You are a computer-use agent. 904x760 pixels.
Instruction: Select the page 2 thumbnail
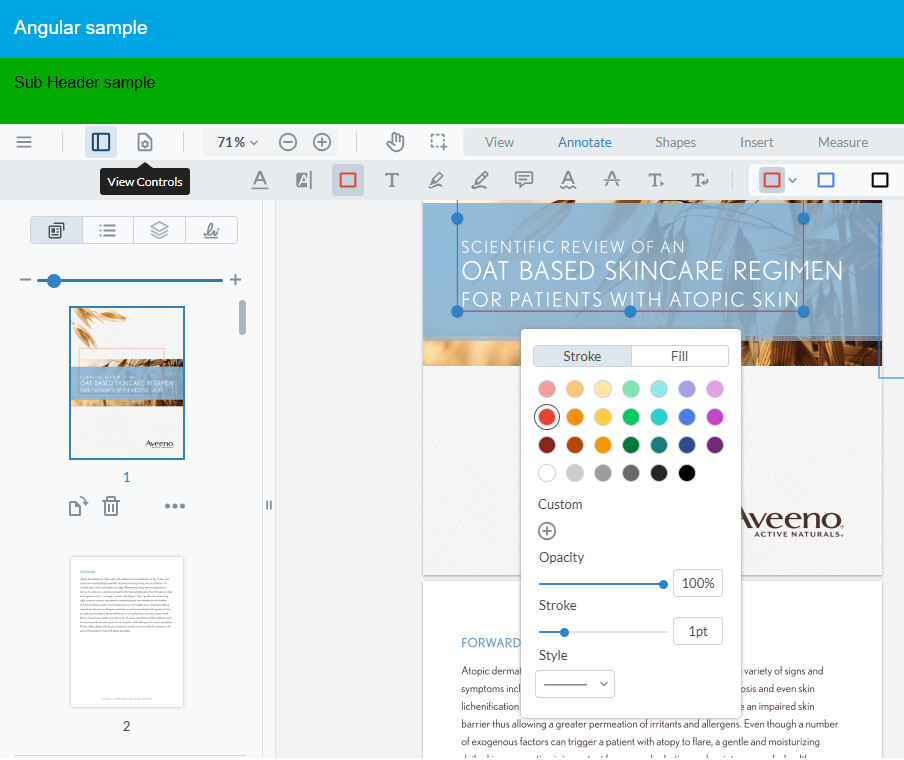127,631
